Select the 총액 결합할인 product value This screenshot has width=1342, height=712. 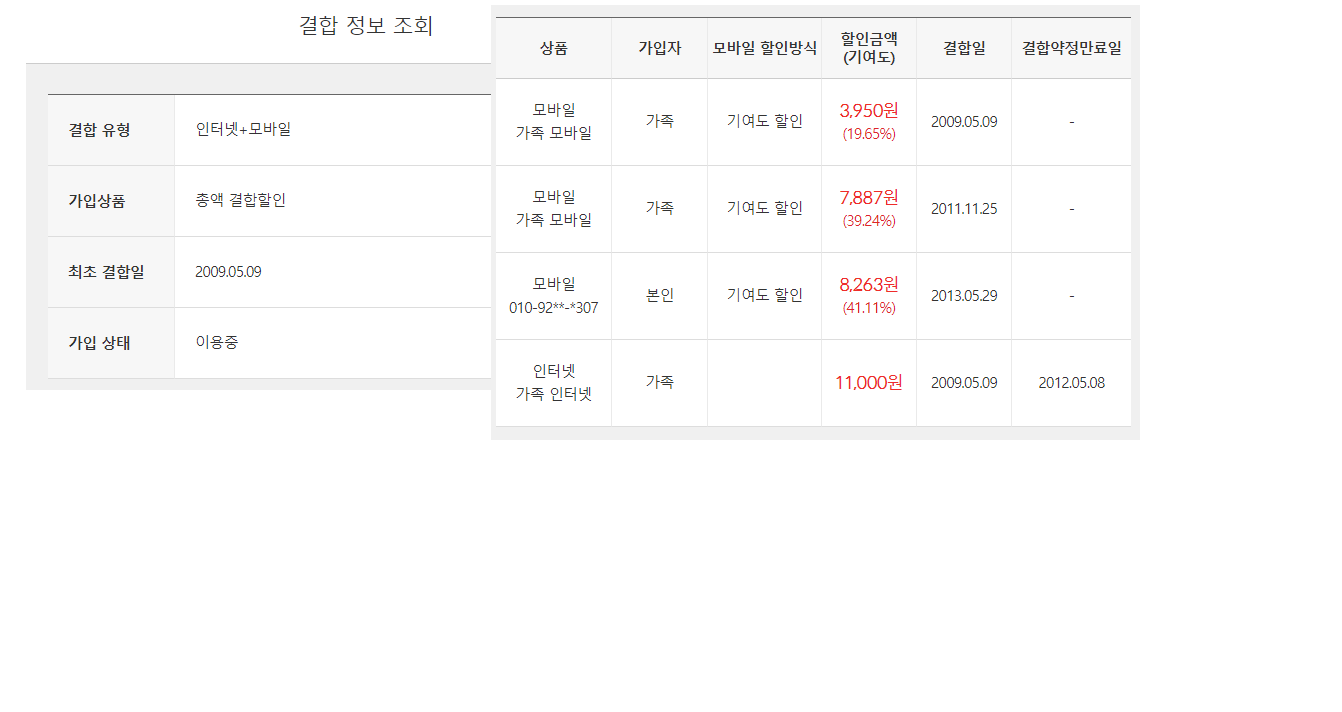[x=241, y=200]
